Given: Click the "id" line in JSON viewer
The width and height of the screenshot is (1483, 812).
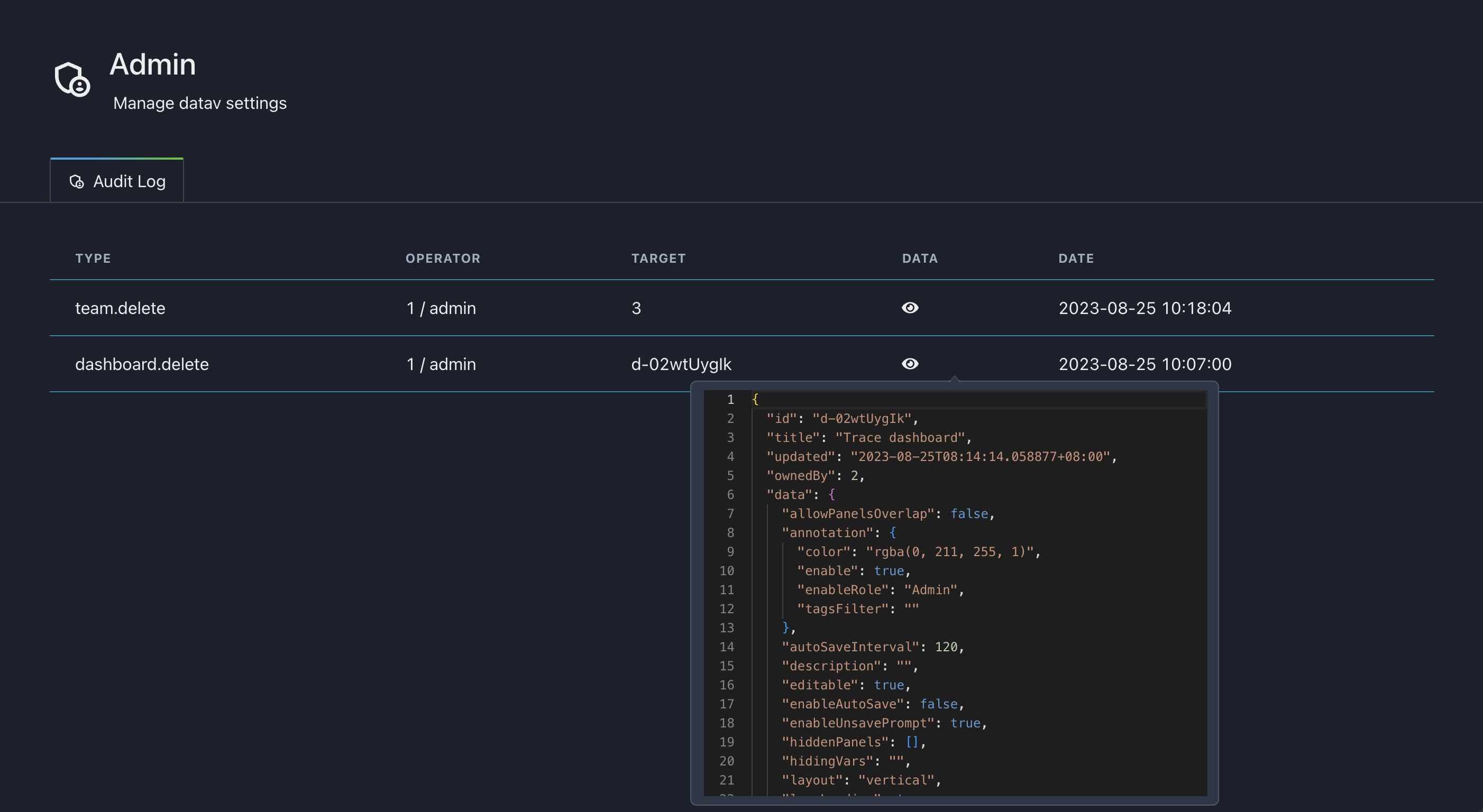Looking at the screenshot, I should 842,418.
